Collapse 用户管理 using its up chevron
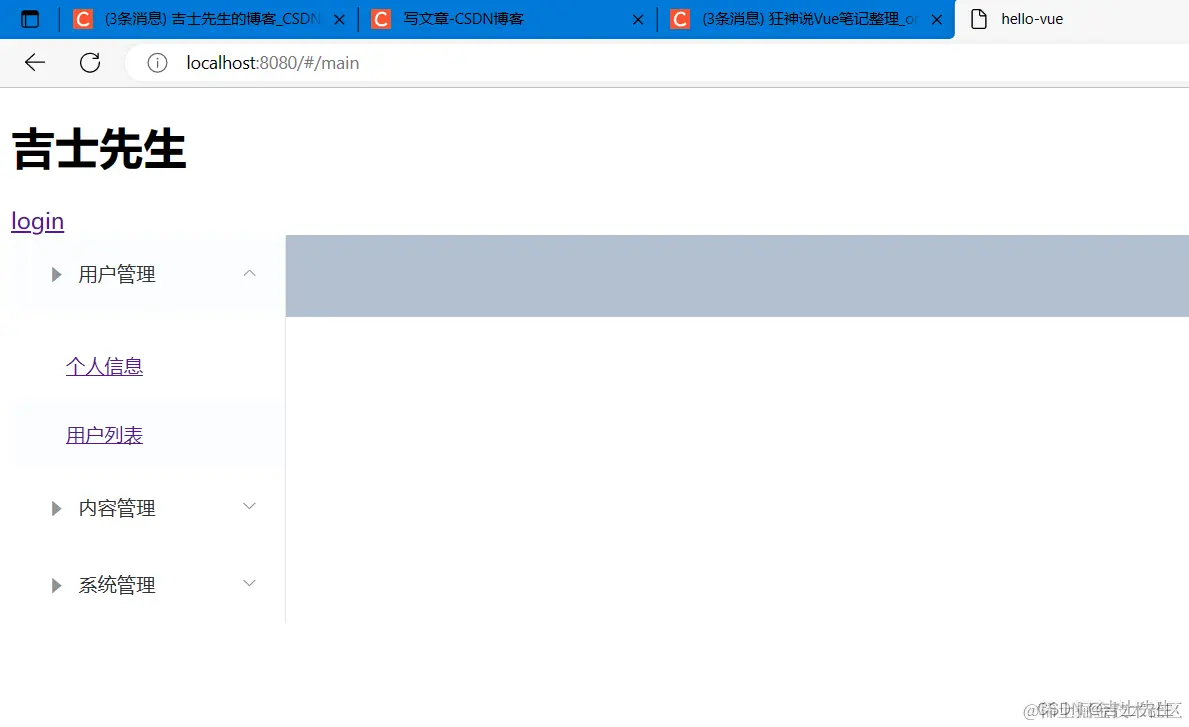The image size is (1189, 727). click(249, 273)
